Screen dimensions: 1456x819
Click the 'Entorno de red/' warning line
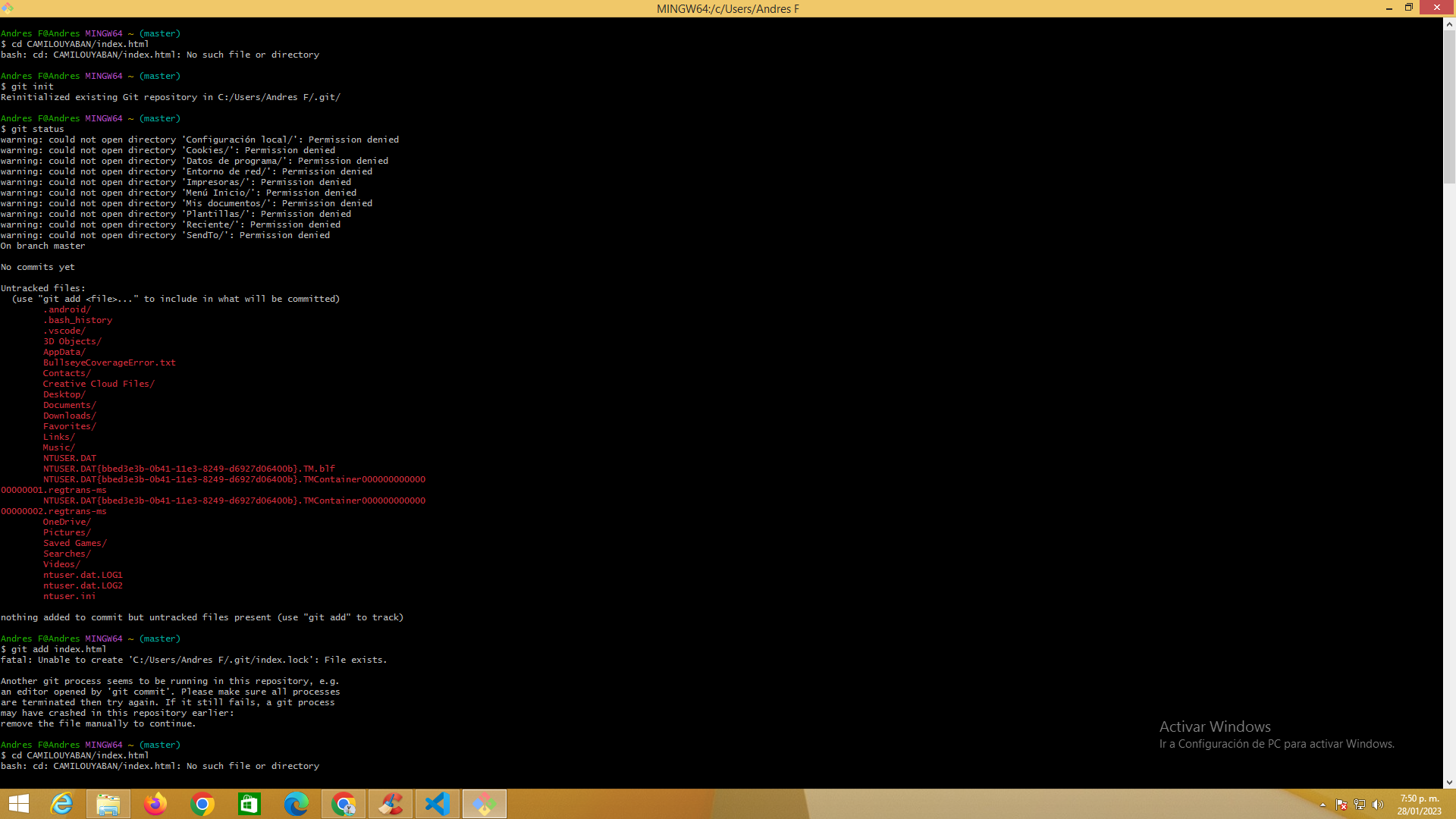pos(187,171)
